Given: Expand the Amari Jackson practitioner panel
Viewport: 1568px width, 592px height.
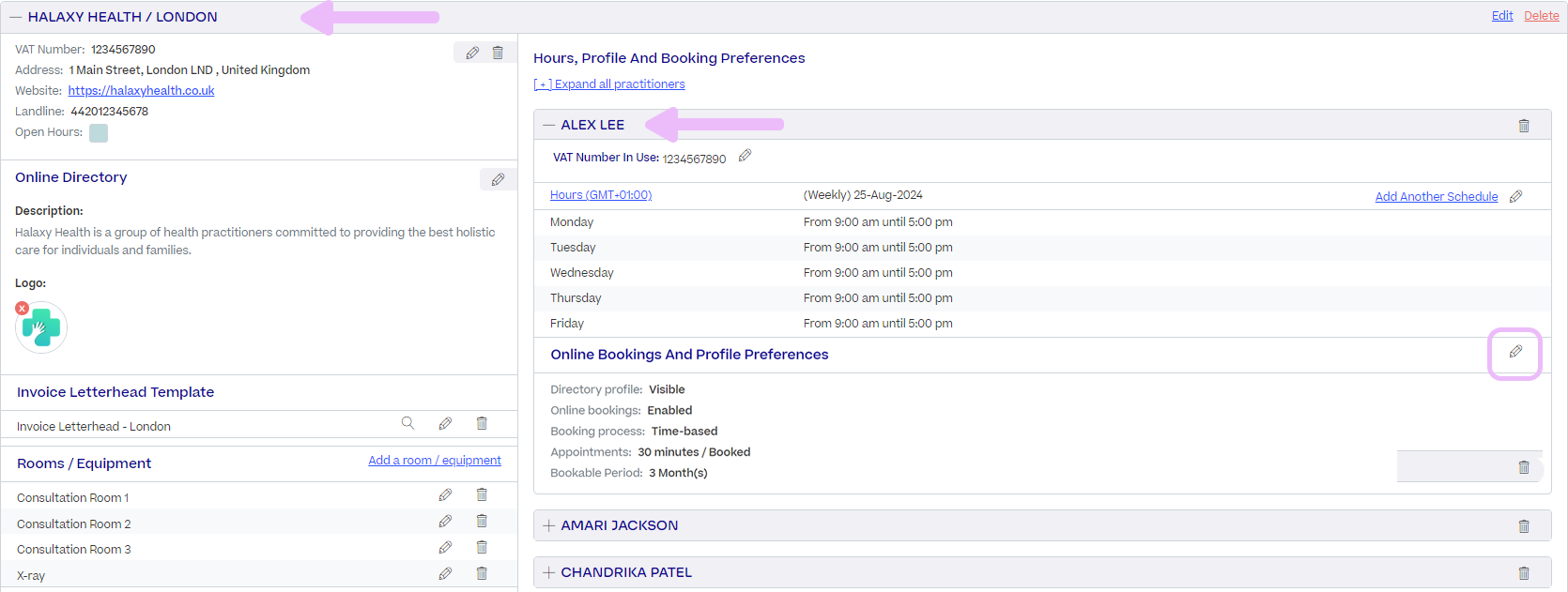Looking at the screenshot, I should 549,525.
